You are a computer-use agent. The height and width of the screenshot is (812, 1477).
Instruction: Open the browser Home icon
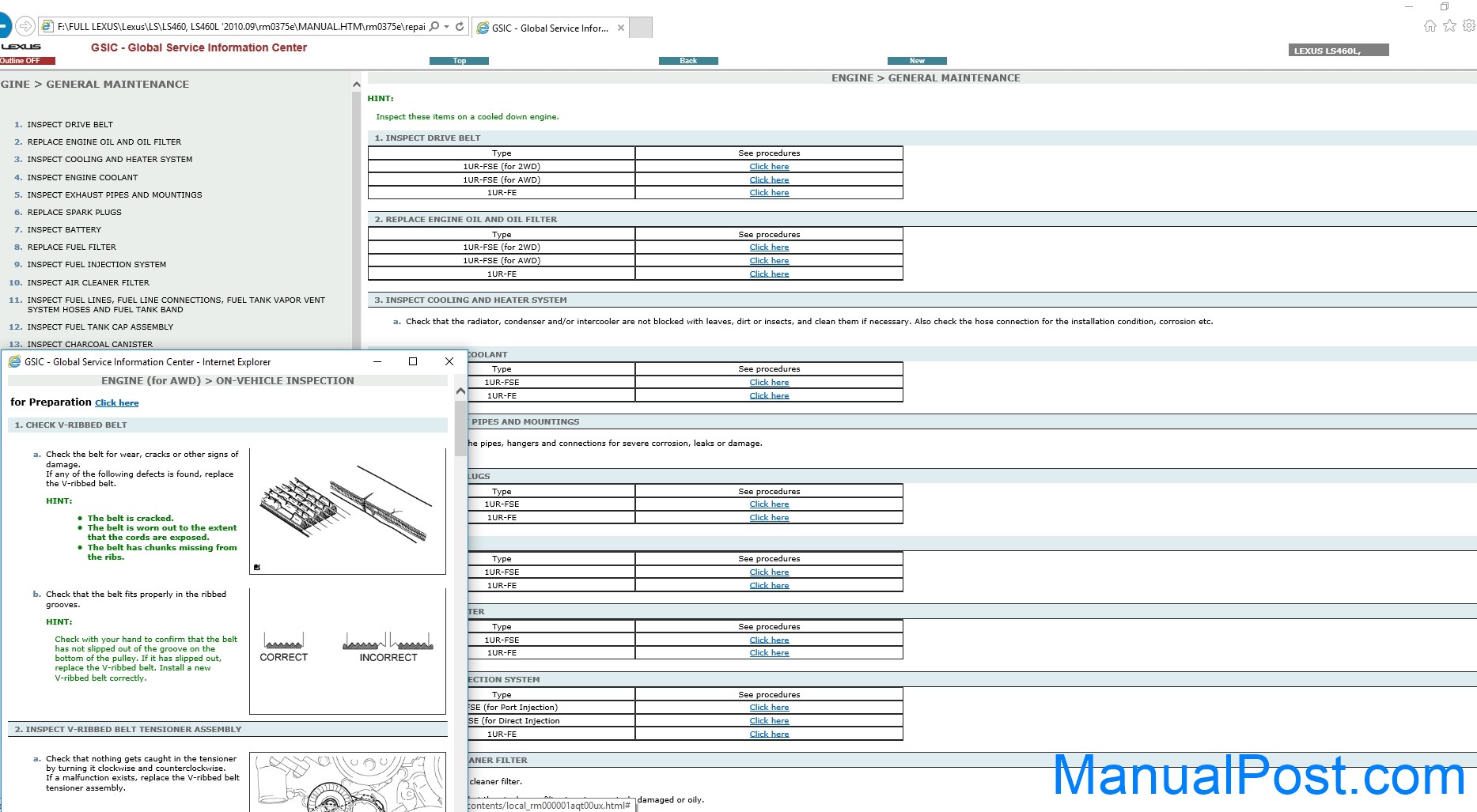pos(1430,25)
